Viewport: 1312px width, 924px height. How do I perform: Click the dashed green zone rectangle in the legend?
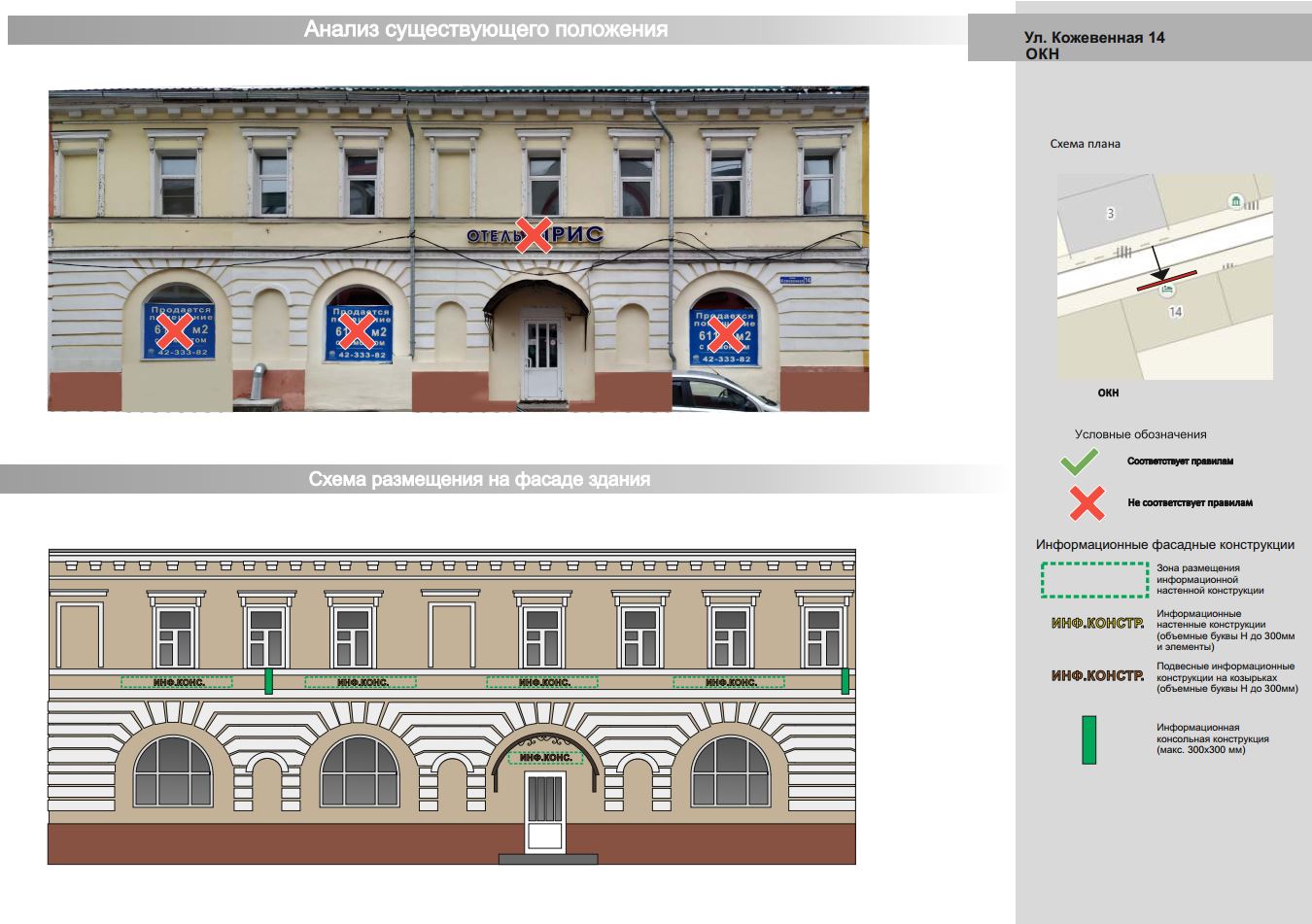point(1095,579)
